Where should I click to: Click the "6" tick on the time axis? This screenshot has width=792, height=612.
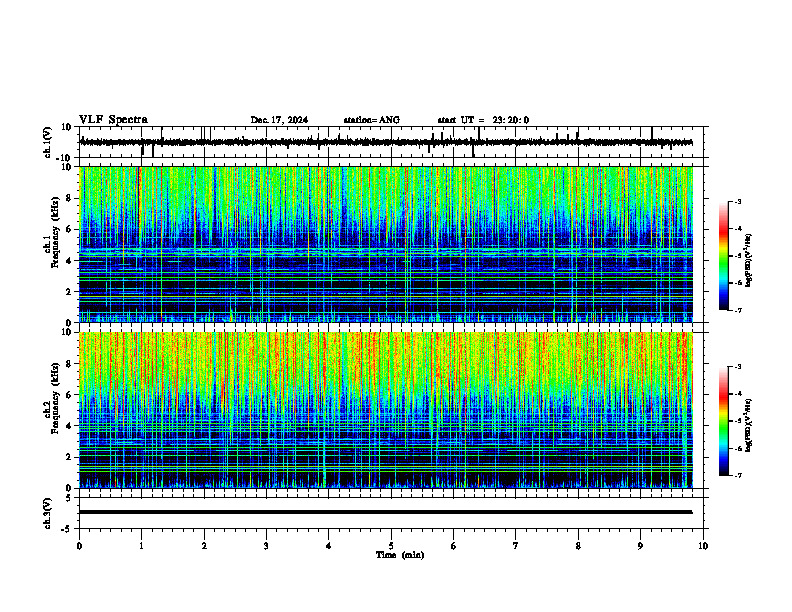tap(454, 546)
